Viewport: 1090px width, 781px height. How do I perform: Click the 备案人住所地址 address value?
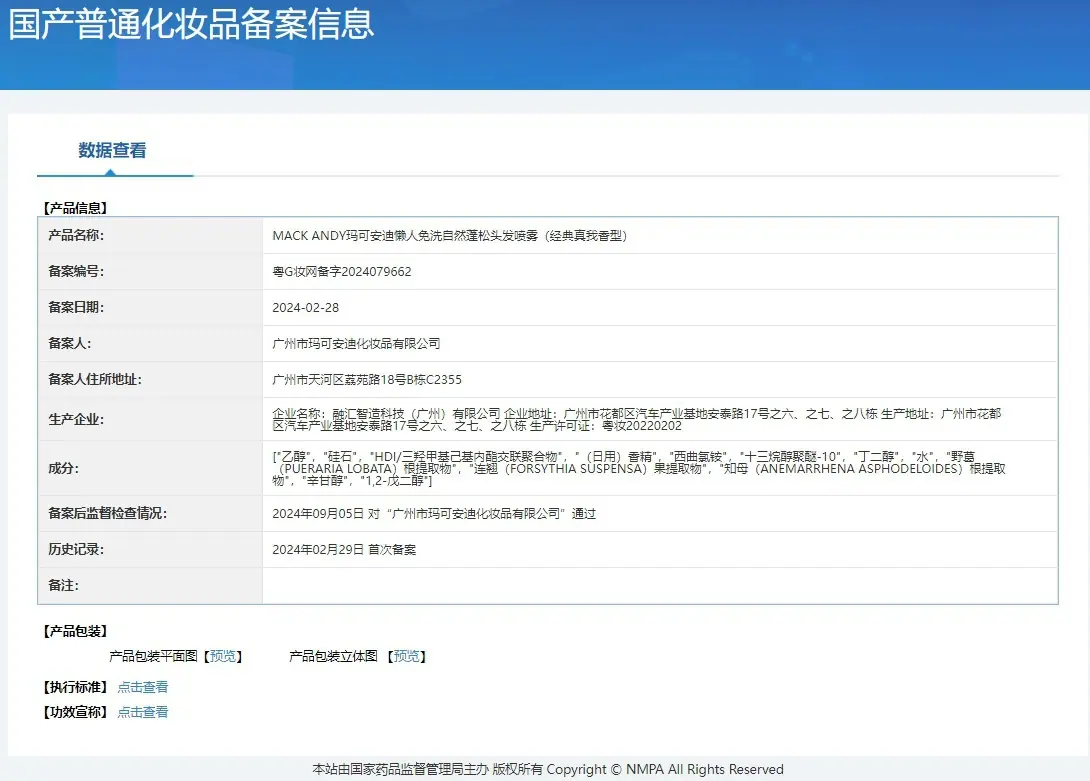point(367,380)
